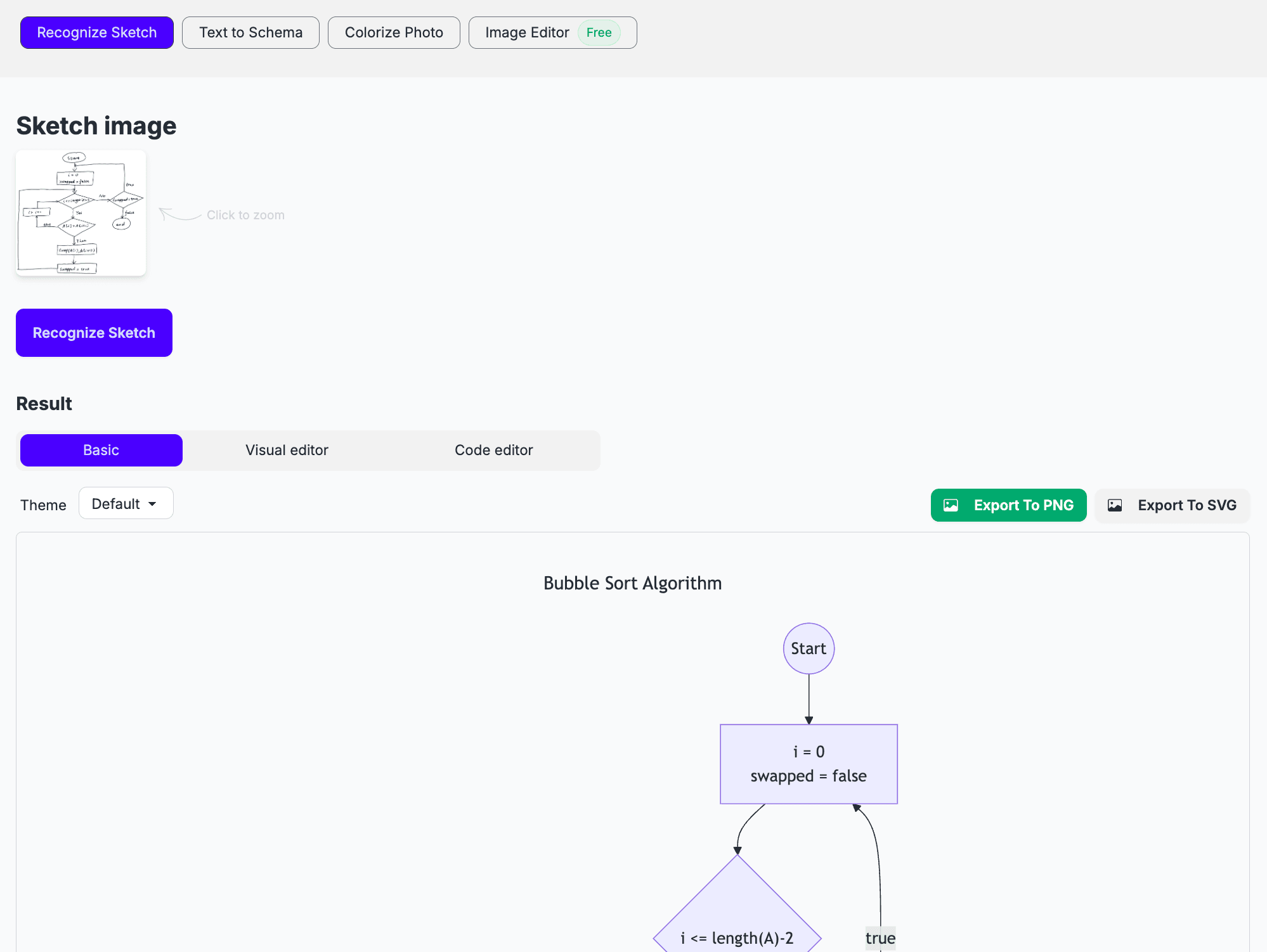Click the Export To PNG image icon

pos(951,505)
